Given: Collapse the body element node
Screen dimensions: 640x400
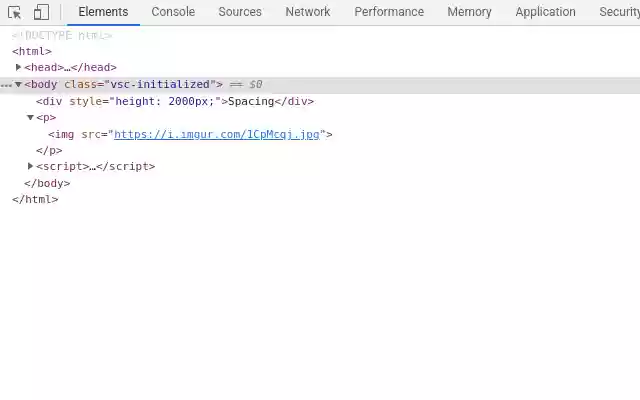Looking at the screenshot, I should click(x=18, y=84).
